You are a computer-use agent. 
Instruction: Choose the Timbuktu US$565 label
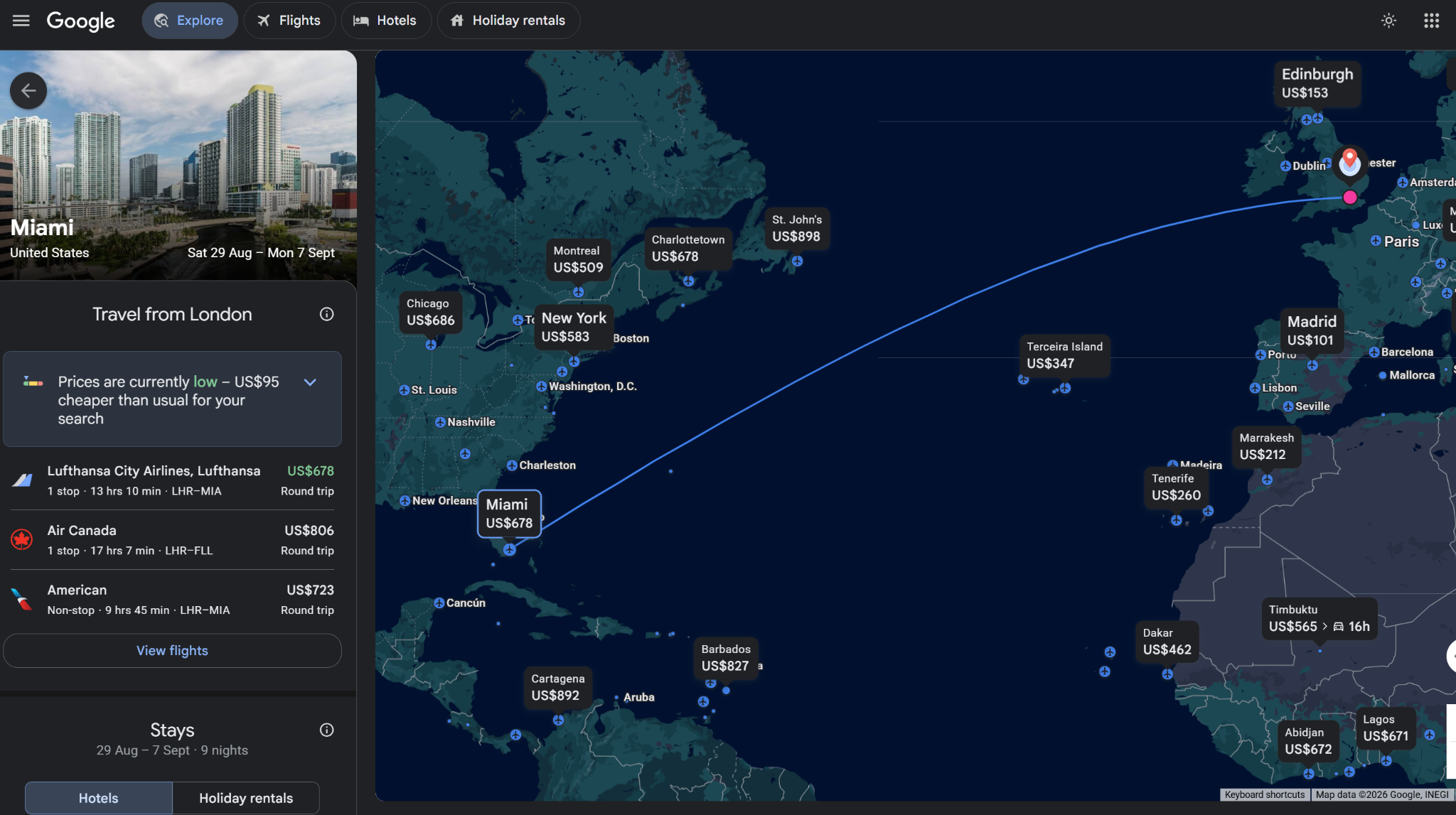1319,618
